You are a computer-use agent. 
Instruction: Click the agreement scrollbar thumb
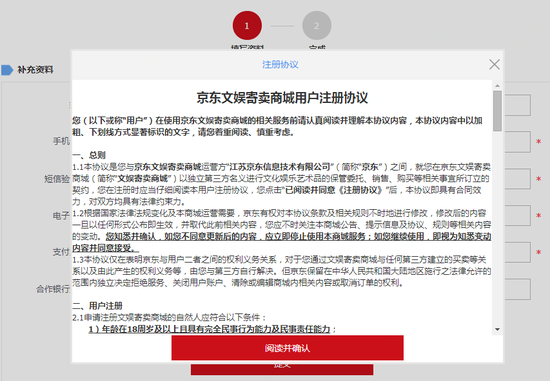(x=497, y=111)
